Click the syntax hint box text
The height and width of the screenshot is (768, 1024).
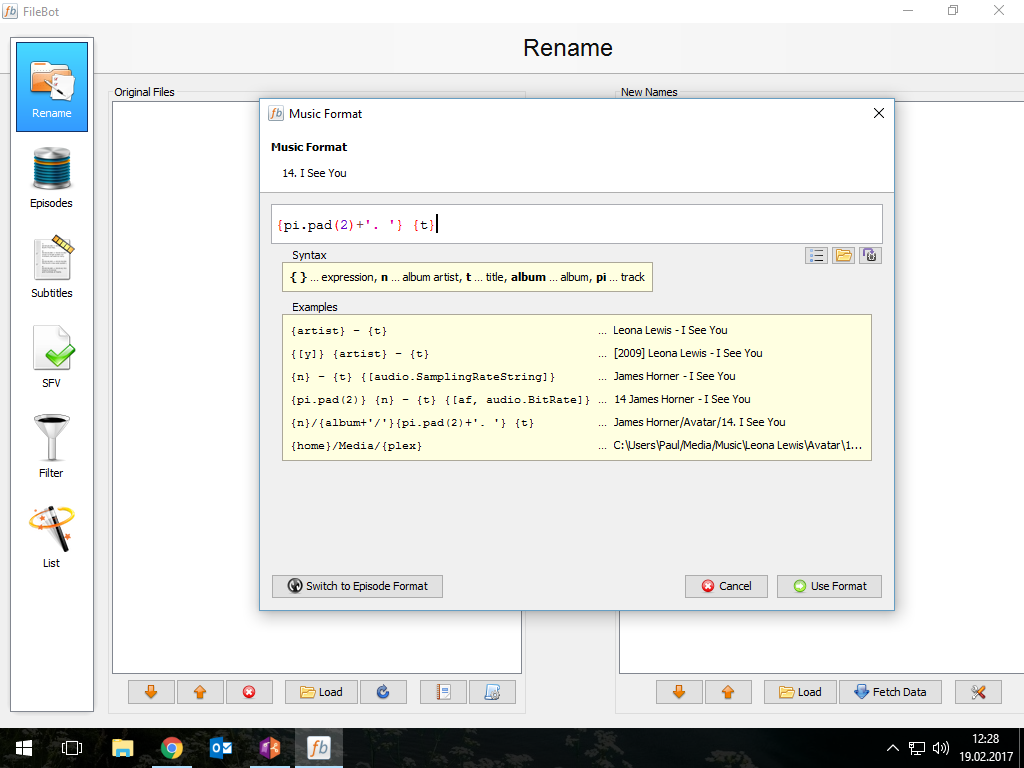tap(467, 277)
